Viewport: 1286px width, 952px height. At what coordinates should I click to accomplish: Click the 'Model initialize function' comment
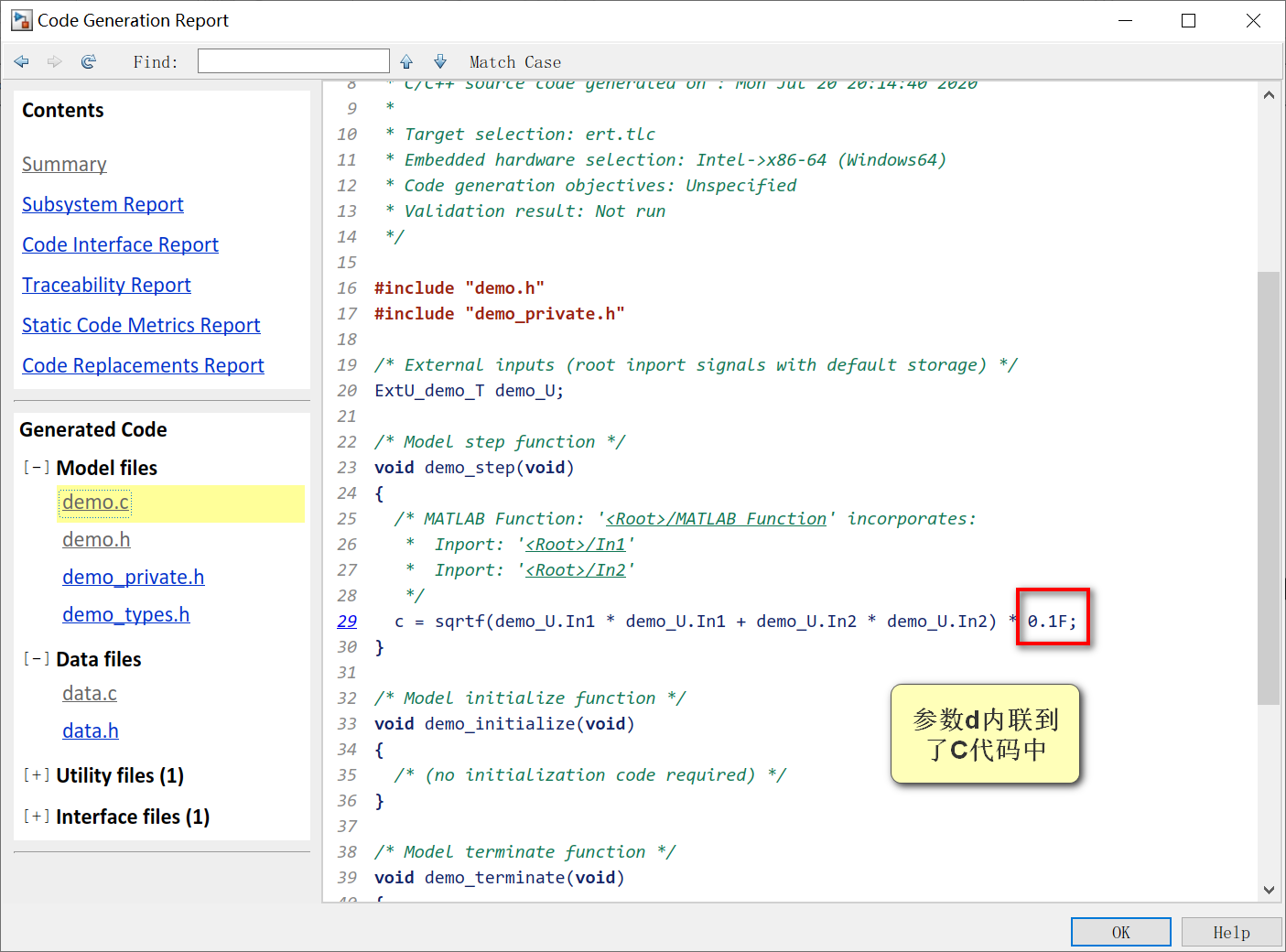(x=530, y=698)
